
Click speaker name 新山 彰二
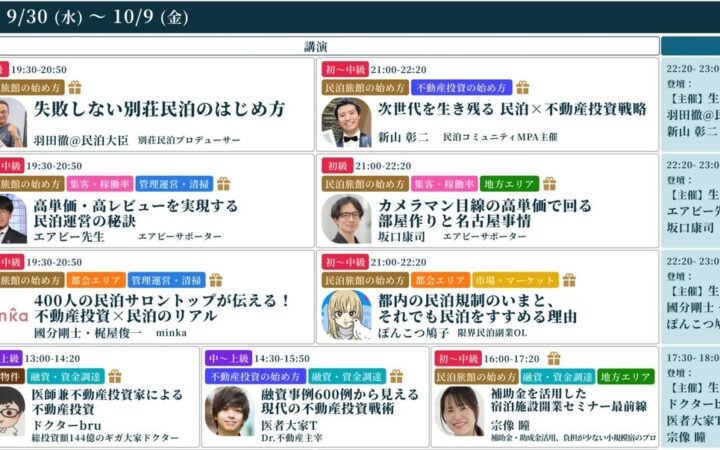point(403,136)
